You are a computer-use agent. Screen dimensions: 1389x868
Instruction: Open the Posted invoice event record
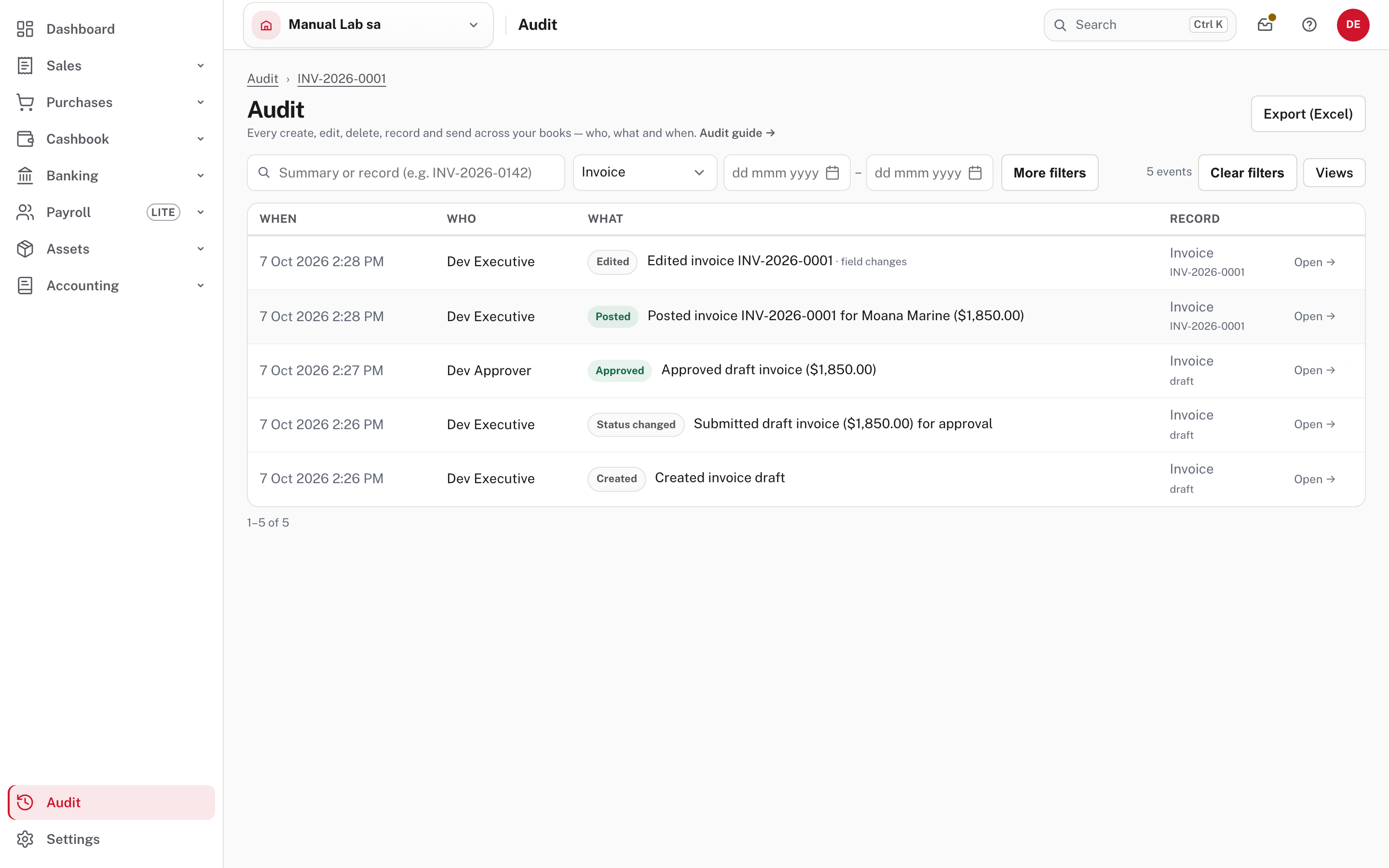coord(1314,316)
